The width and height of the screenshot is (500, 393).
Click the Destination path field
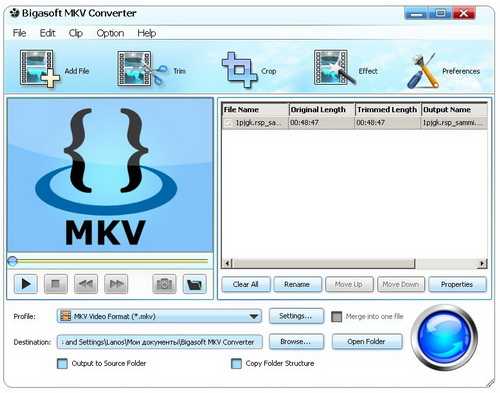[x=160, y=342]
